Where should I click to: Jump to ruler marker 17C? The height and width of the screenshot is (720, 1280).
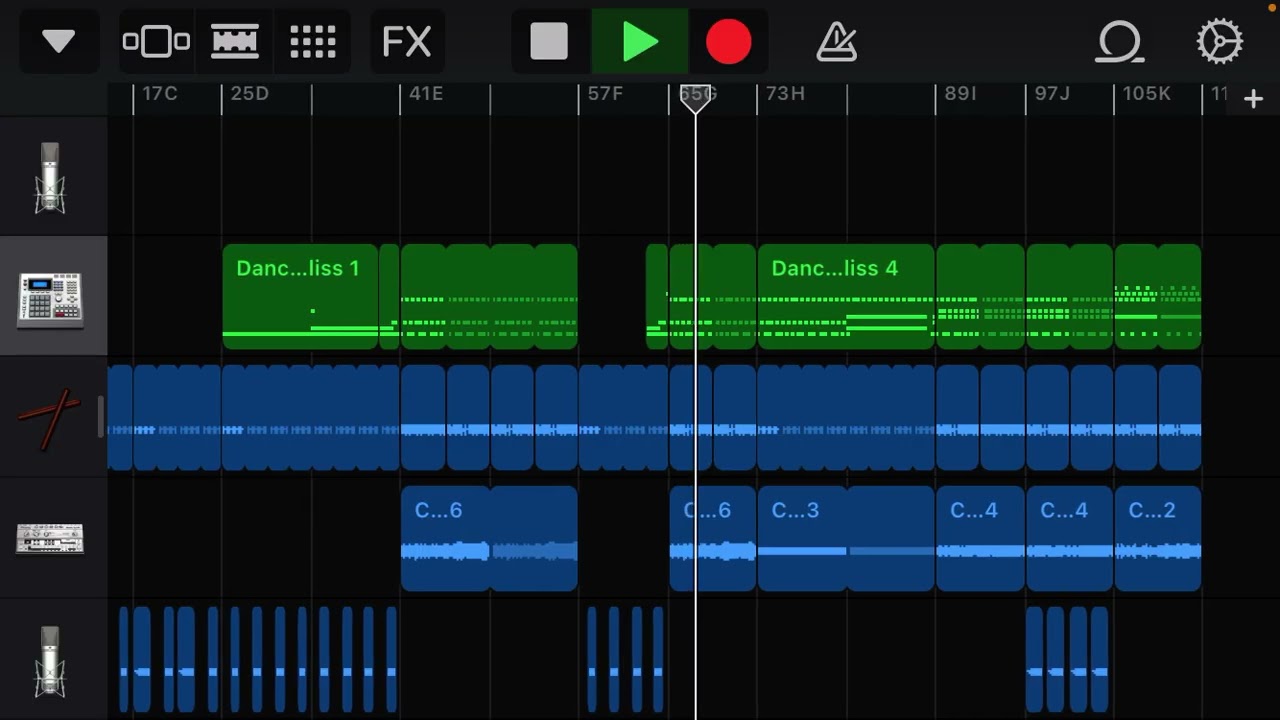pyautogui.click(x=159, y=94)
